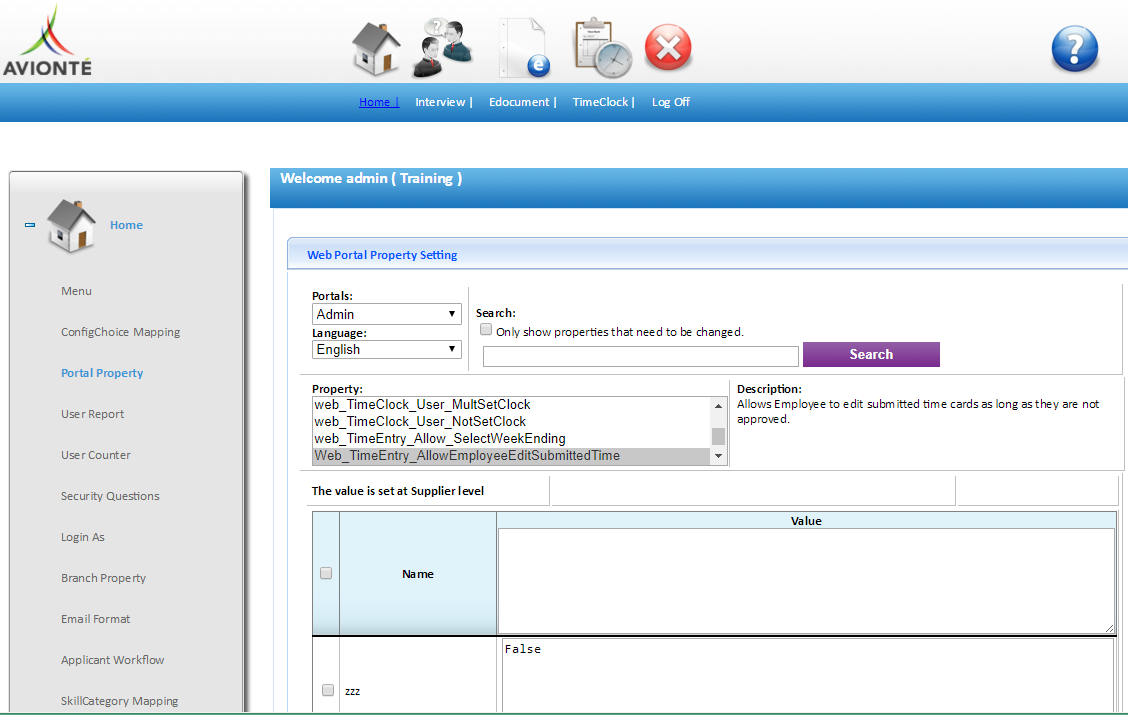Open the blue question mark help icon
Viewport: 1128px width, 715px height.
point(1075,49)
